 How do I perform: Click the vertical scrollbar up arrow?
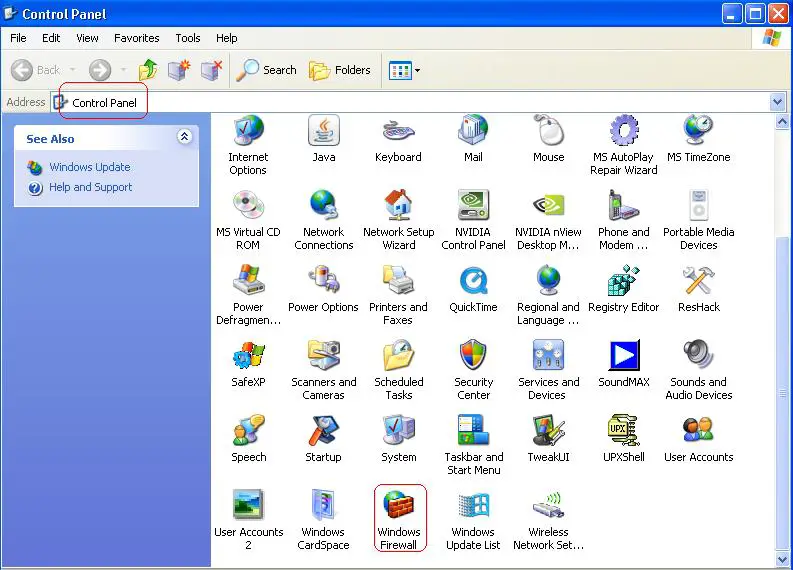[x=782, y=122]
